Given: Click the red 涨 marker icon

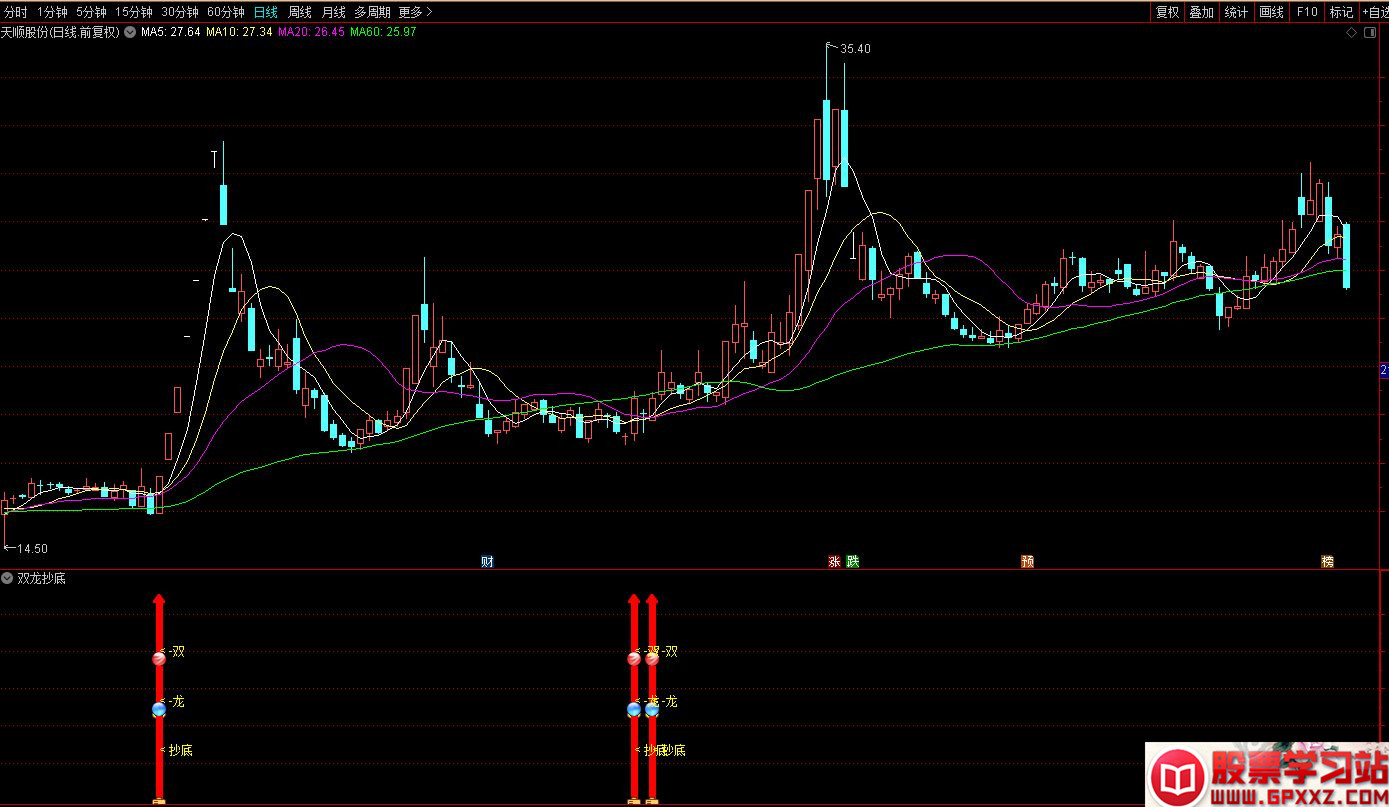Looking at the screenshot, I should click(x=834, y=561).
